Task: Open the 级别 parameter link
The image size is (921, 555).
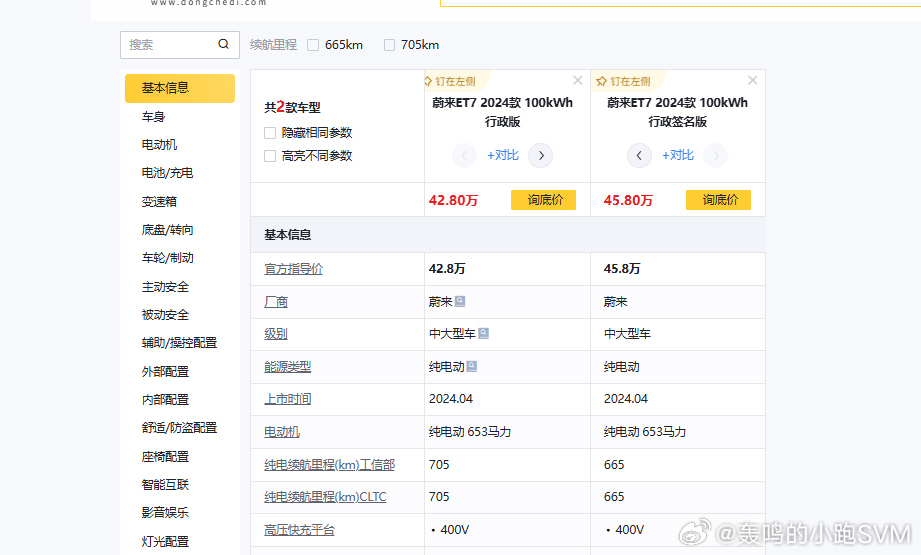Action: (275, 334)
